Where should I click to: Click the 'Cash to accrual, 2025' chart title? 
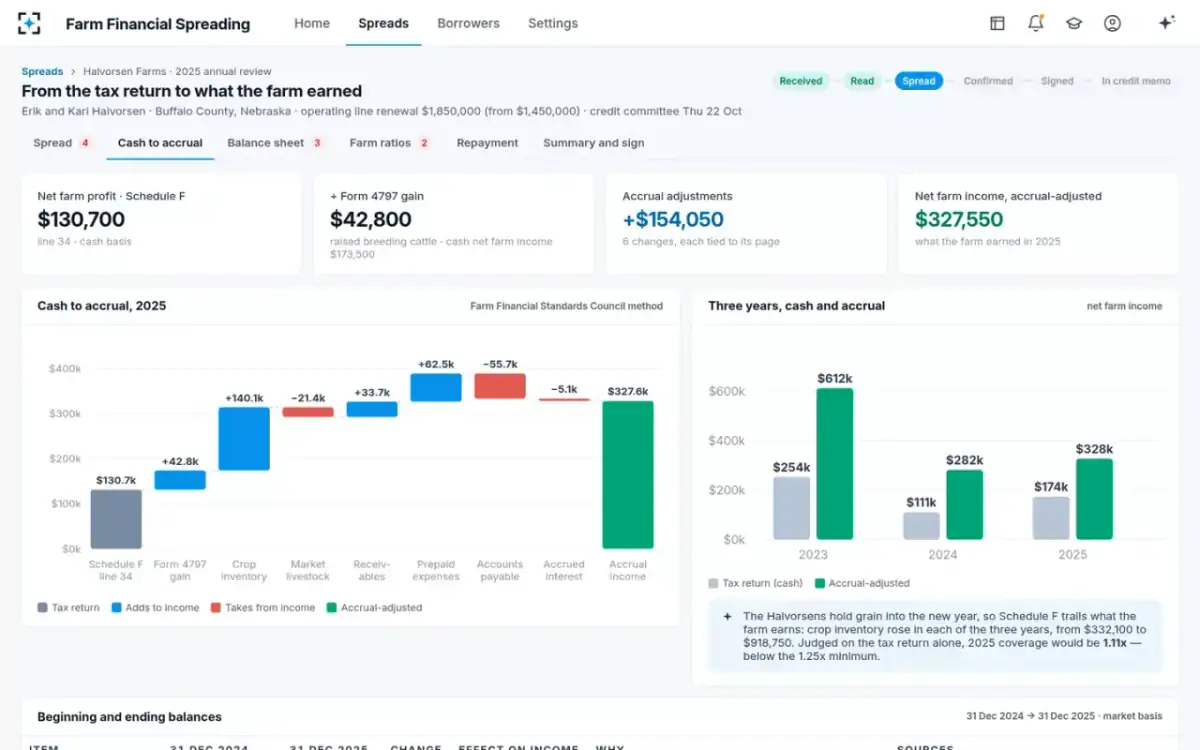point(102,306)
